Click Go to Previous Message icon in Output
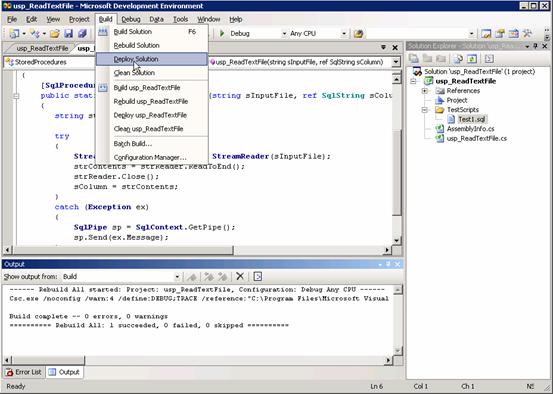The image size is (553, 394). click(x=209, y=277)
